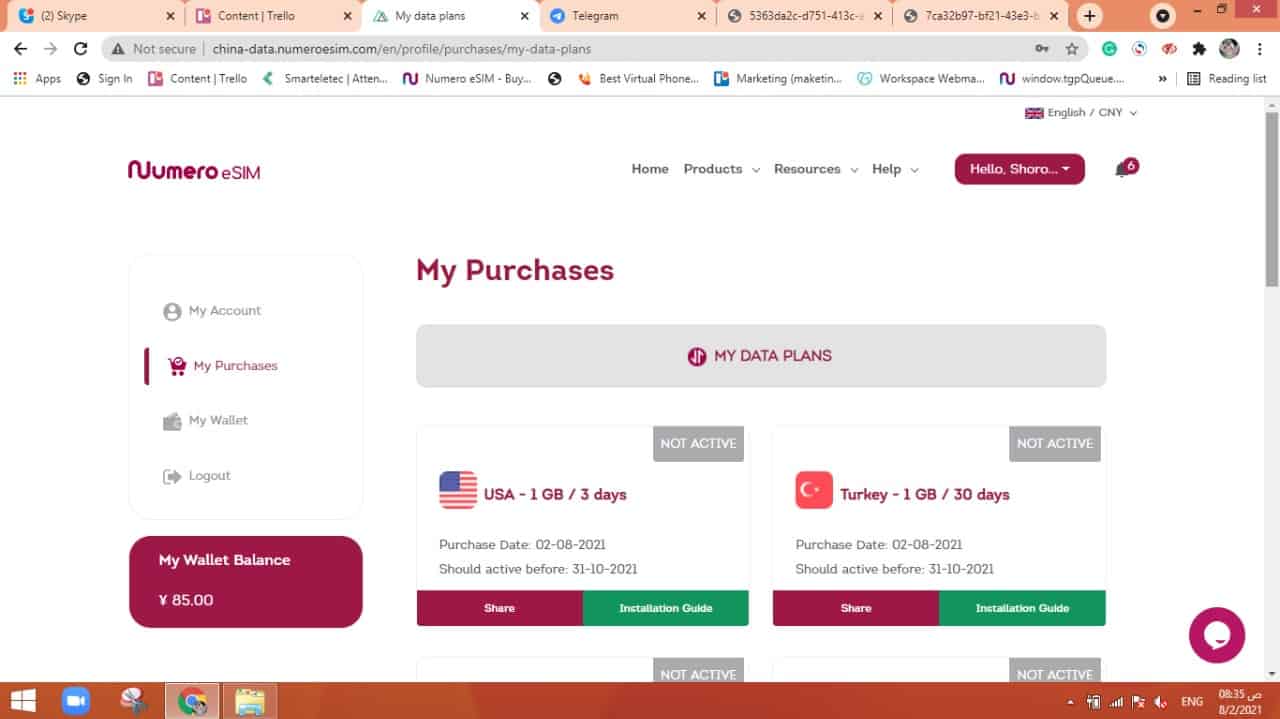The height and width of the screenshot is (719, 1280).
Task: Click the Windows Start button
Action: [23, 701]
